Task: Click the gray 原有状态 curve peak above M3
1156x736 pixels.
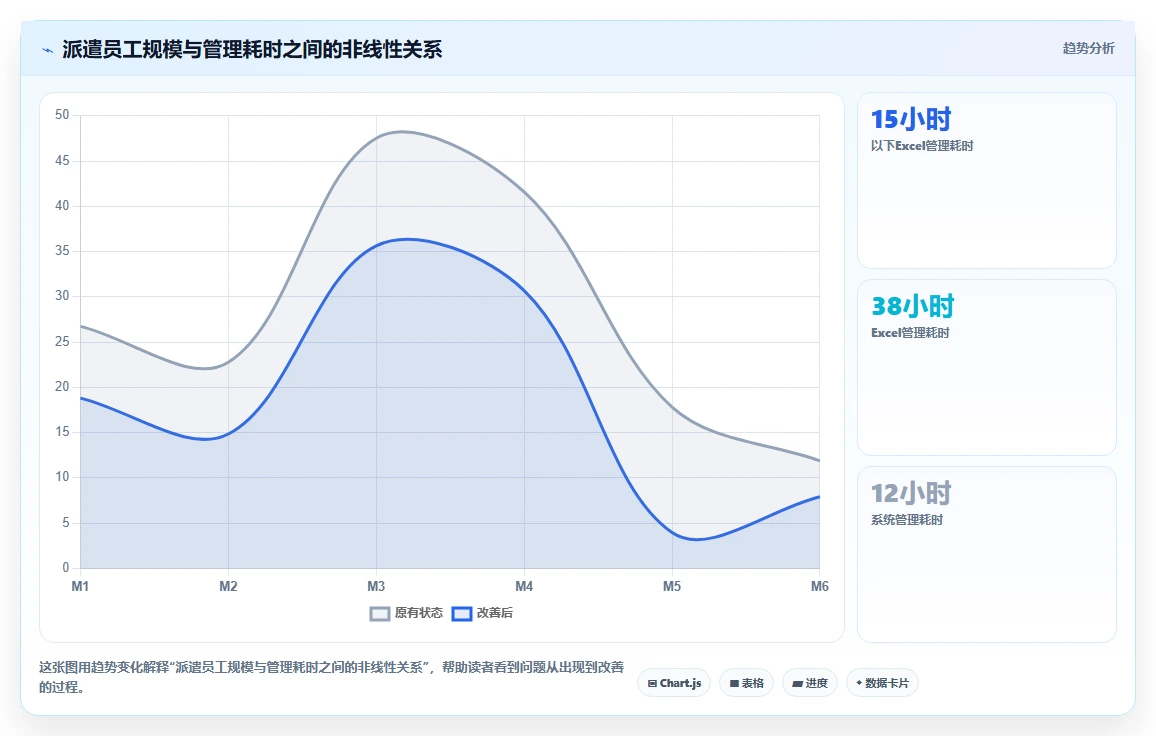Action: [x=402, y=132]
